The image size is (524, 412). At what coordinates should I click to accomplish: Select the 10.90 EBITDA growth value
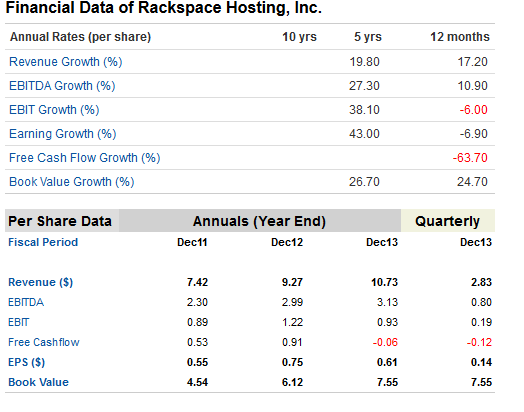coord(473,86)
